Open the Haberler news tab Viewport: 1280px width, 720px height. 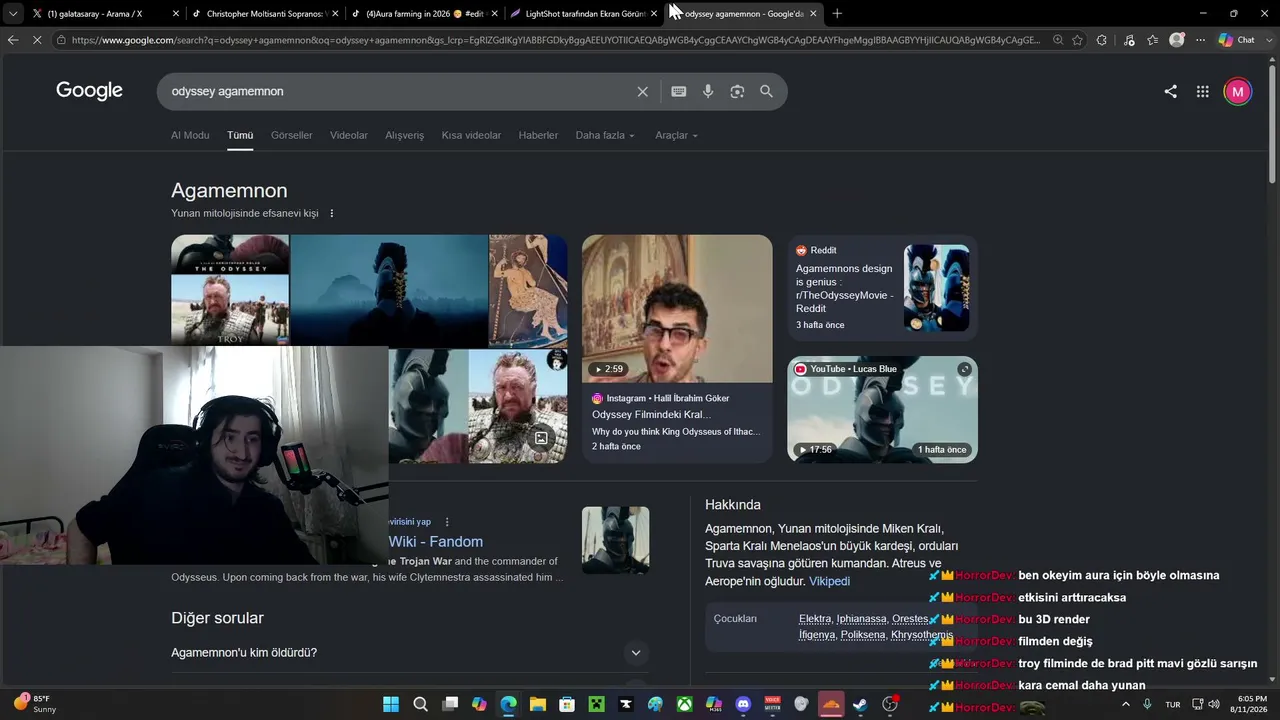[x=538, y=135]
